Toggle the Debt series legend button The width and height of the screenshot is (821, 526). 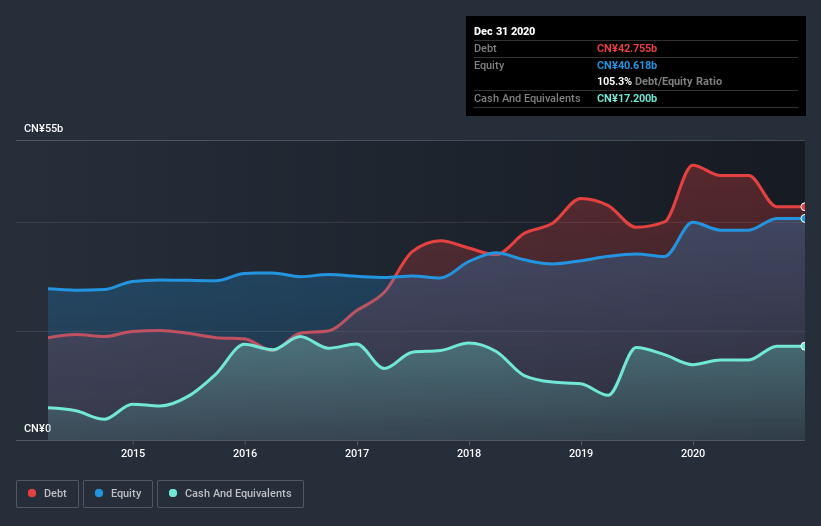(47, 494)
